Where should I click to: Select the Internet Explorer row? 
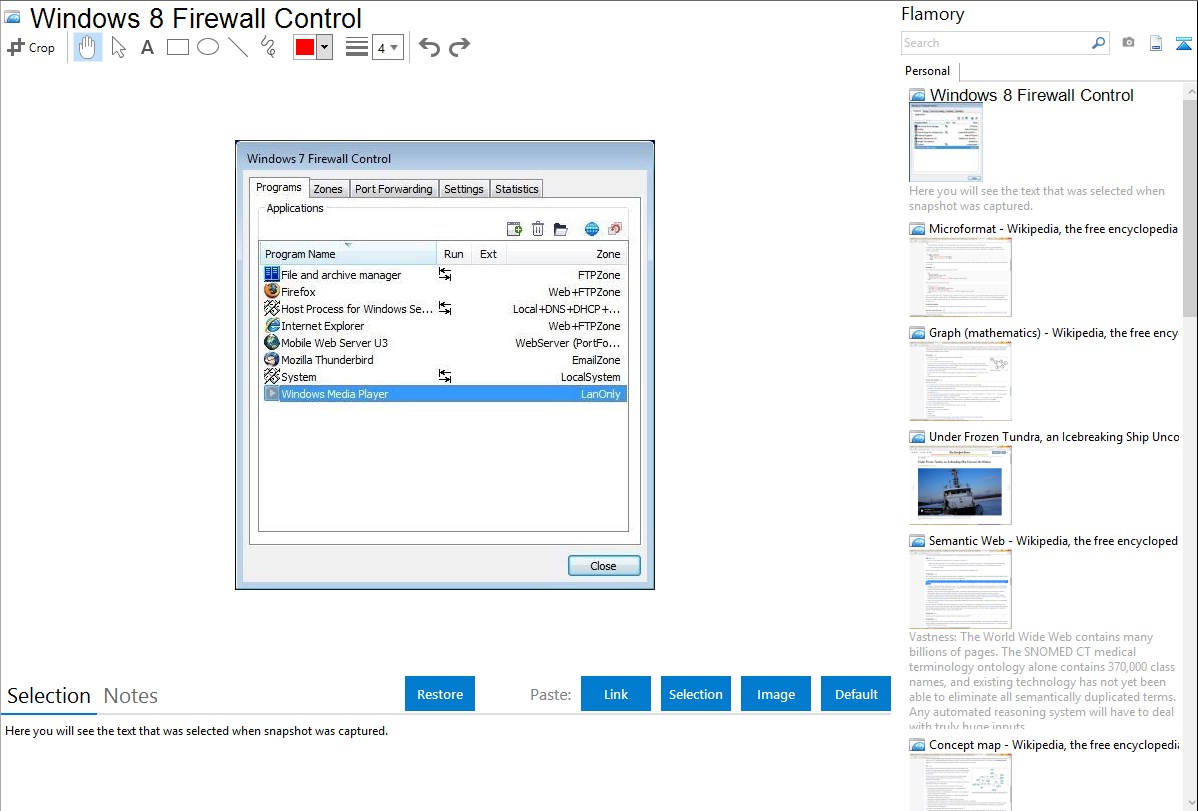(x=443, y=326)
